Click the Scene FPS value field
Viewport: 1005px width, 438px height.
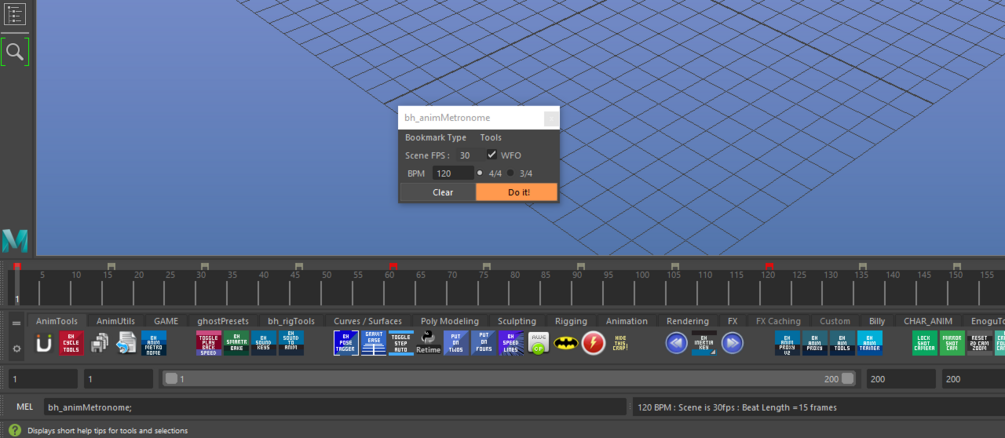pyautogui.click(x=469, y=155)
